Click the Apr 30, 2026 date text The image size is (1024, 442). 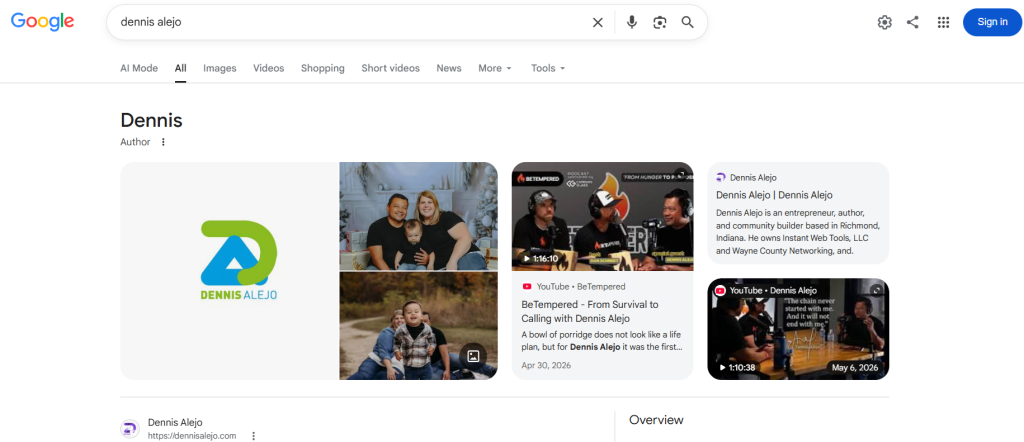(x=546, y=365)
